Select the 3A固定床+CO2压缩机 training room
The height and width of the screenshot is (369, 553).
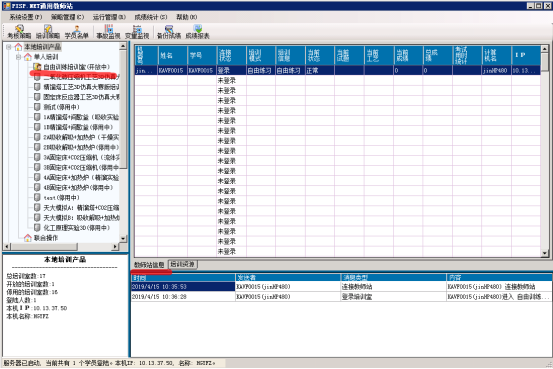(81, 157)
